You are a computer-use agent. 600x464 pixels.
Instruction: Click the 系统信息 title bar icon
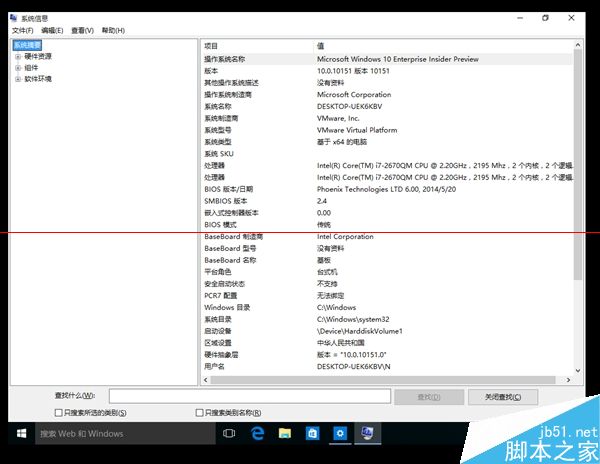click(x=13, y=17)
